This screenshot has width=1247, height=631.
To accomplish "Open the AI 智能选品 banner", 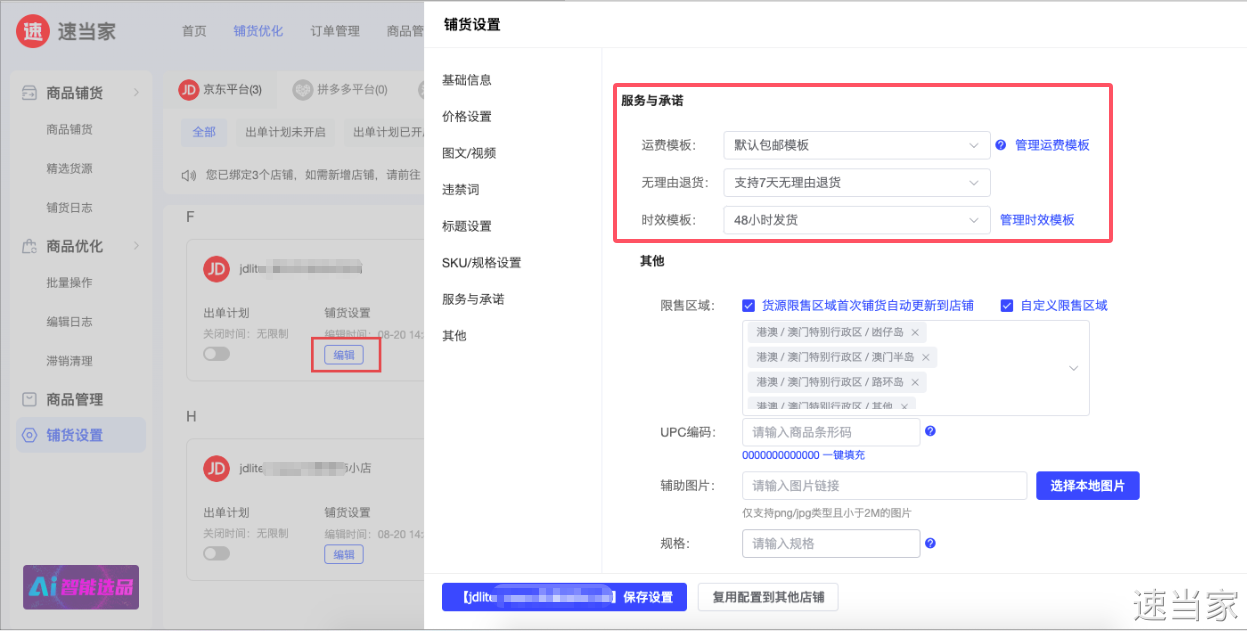I will tap(81, 587).
